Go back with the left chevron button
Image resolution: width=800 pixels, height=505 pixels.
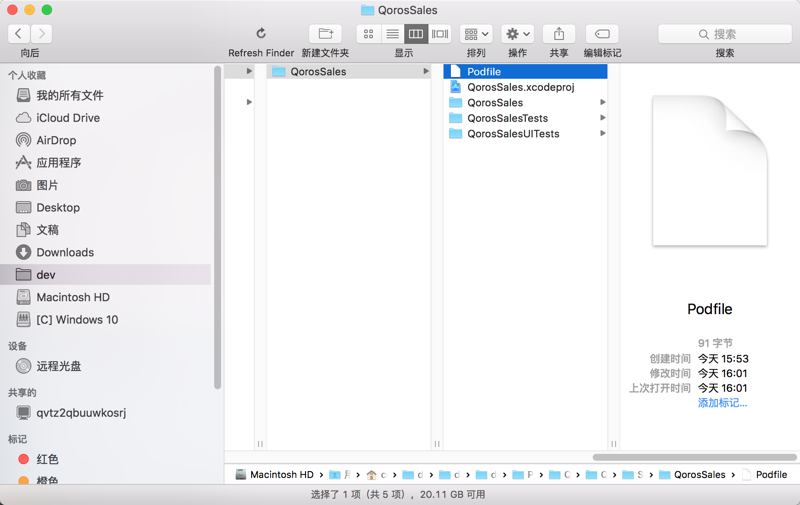(x=19, y=34)
